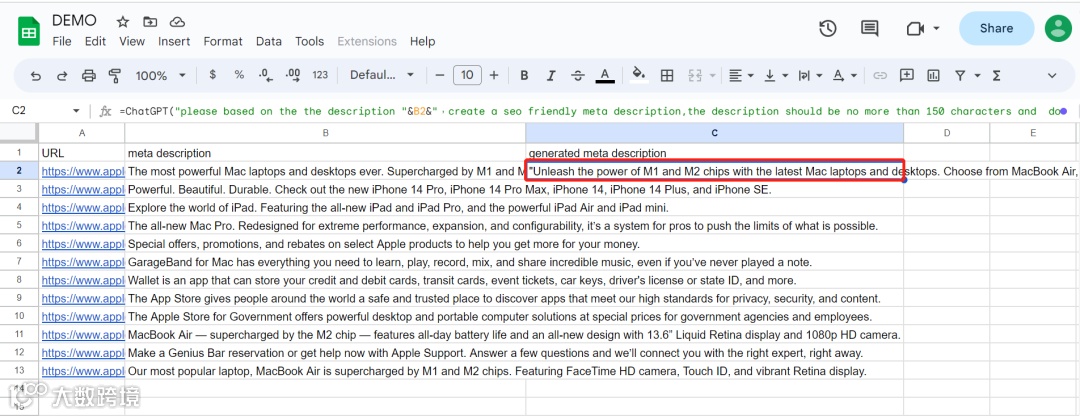Click the Share button
This screenshot has width=1080, height=416.
coord(996,28)
